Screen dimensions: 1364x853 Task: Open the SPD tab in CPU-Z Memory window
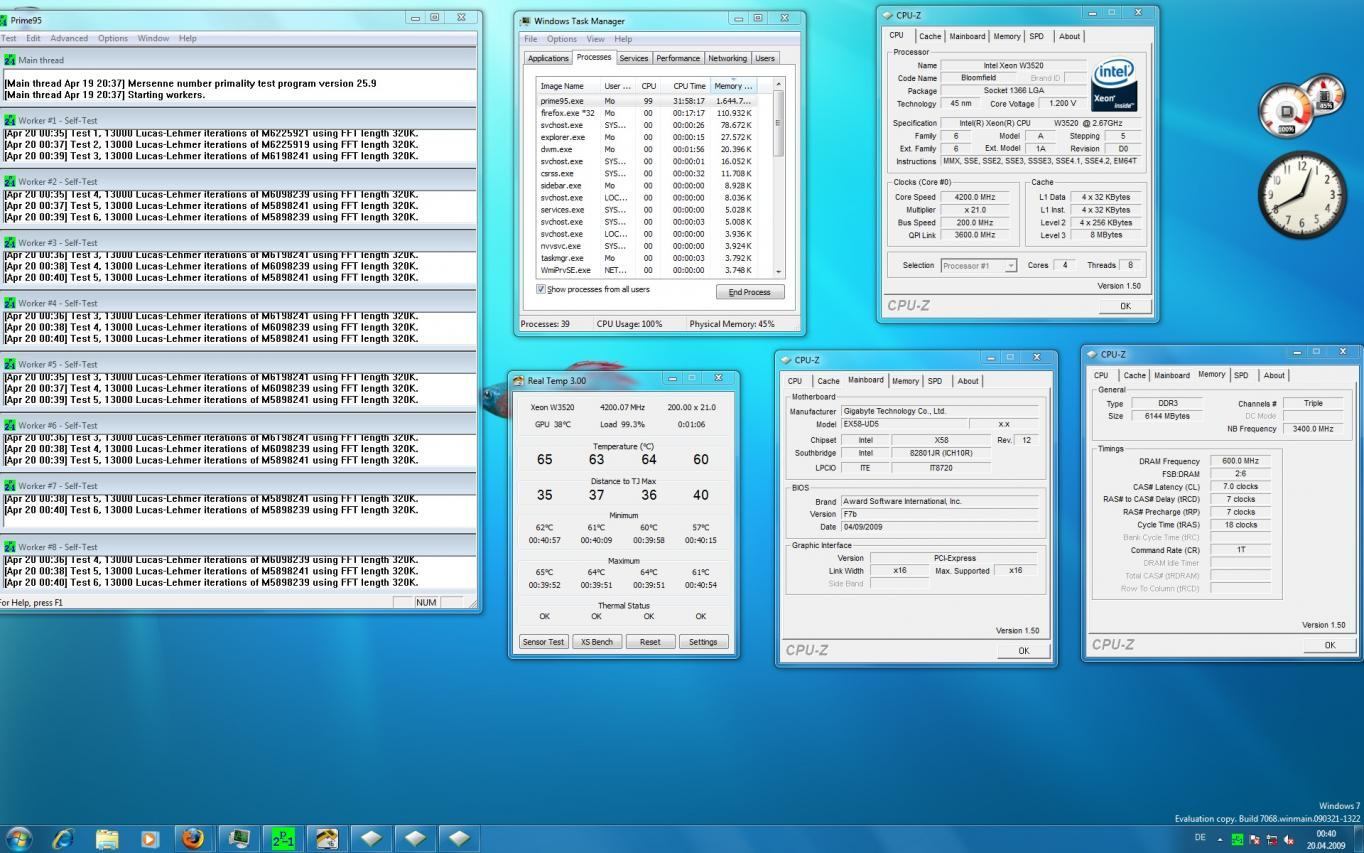click(1240, 376)
